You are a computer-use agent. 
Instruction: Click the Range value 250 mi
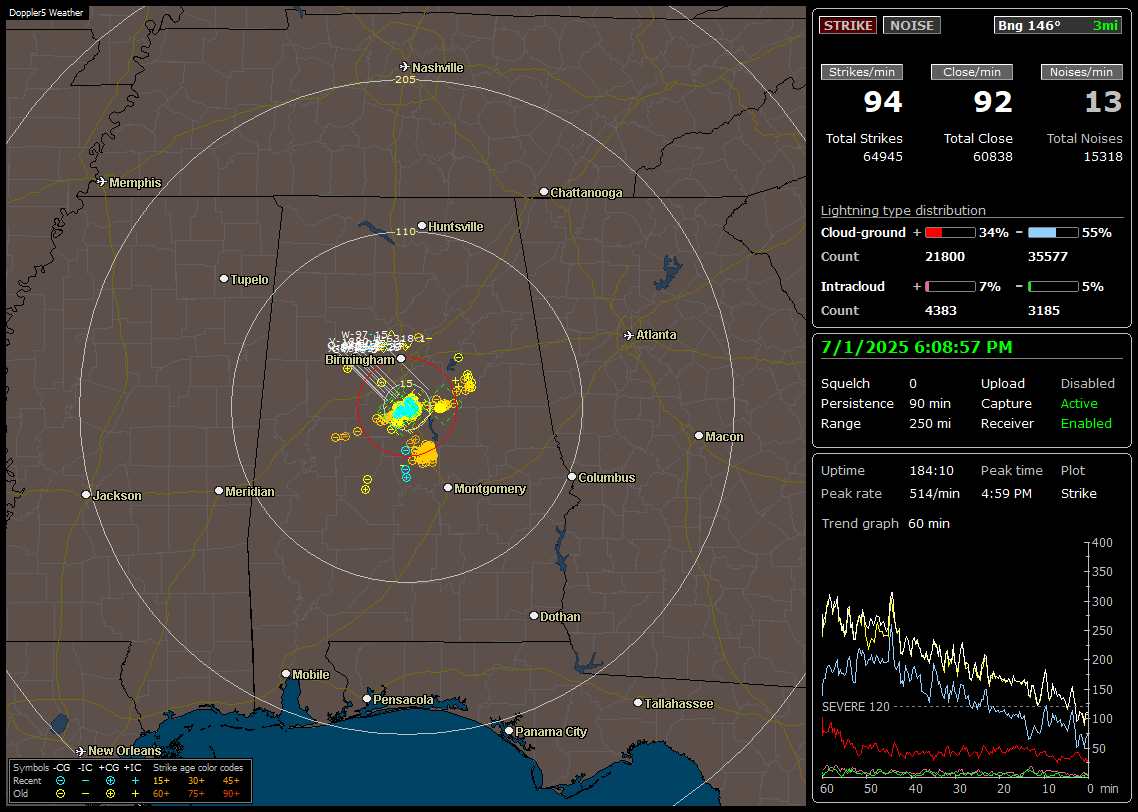[x=930, y=423]
